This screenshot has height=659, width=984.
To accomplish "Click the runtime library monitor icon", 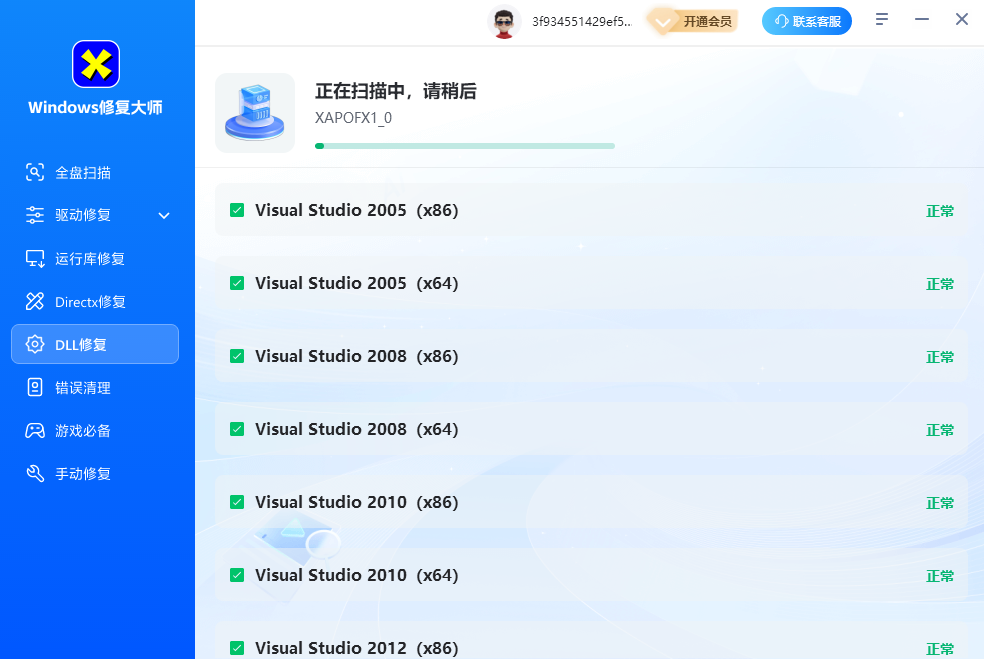I will [35, 259].
